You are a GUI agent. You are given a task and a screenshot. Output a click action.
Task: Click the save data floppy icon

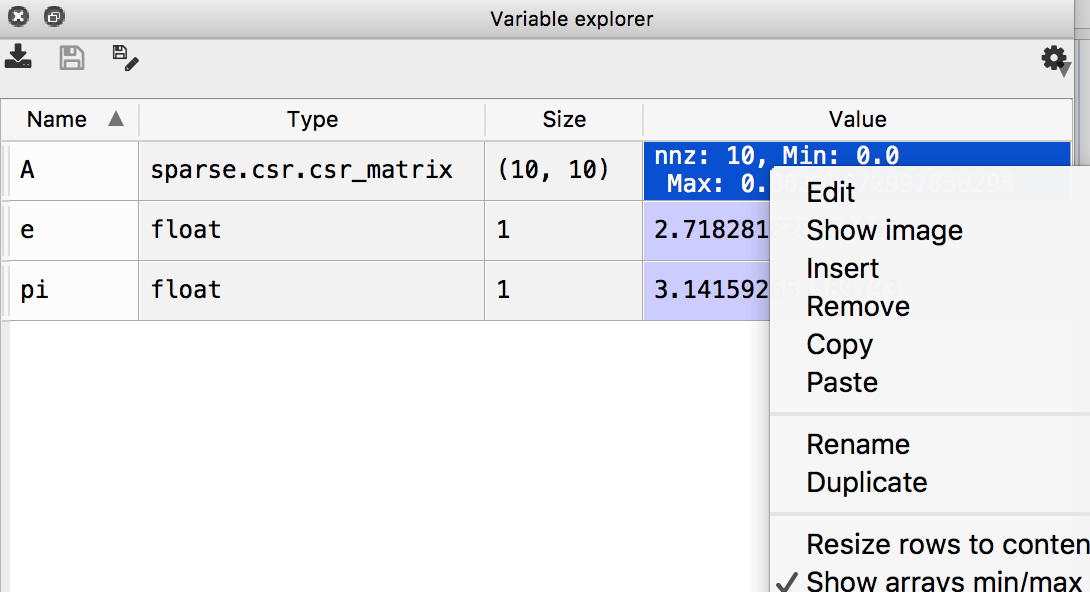click(72, 58)
